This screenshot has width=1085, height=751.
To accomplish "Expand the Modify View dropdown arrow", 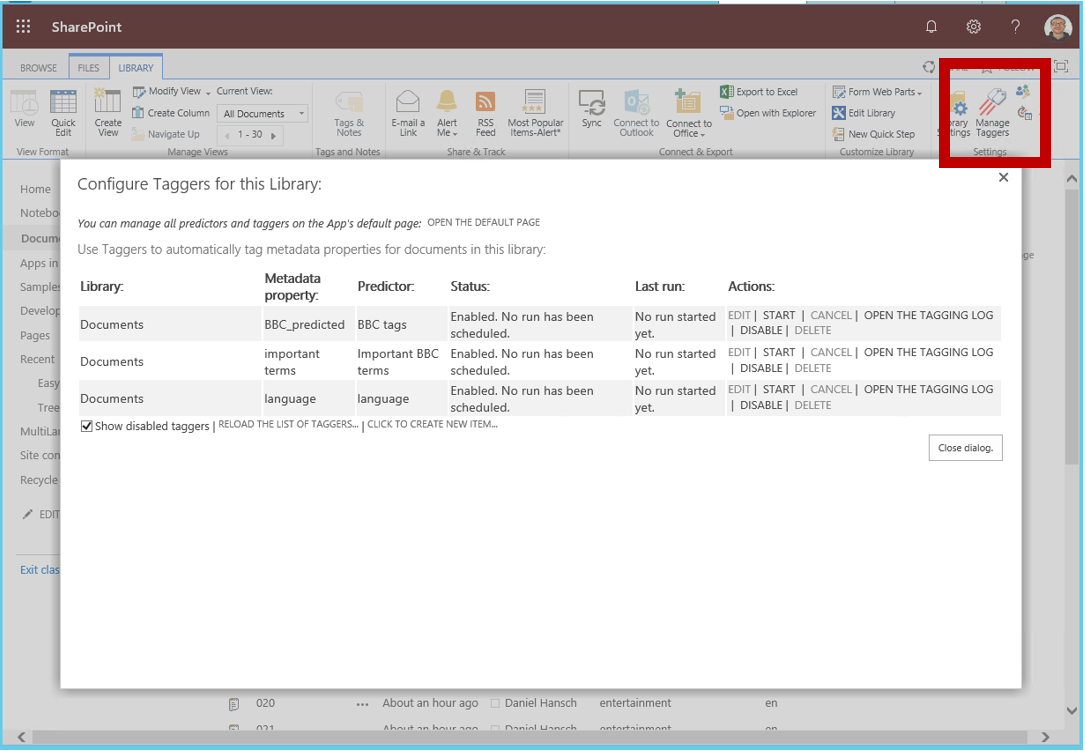I will [208, 92].
